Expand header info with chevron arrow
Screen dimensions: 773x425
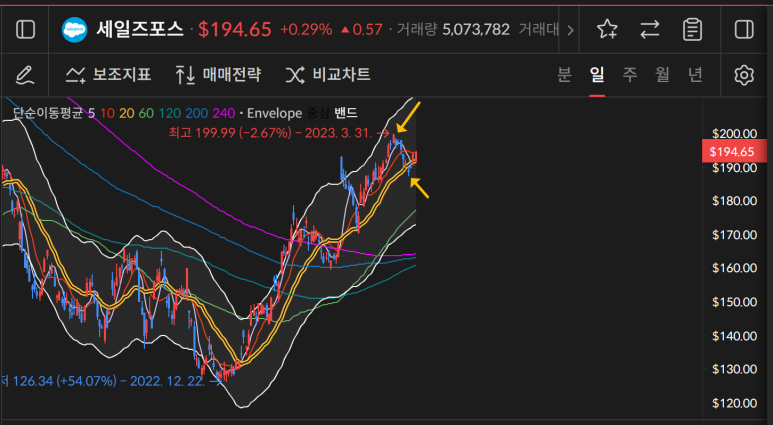570,30
